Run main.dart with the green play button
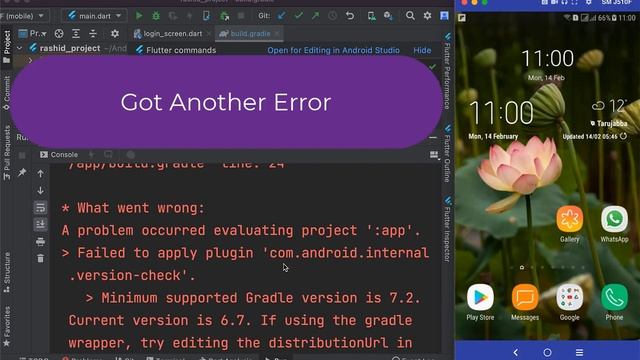The height and width of the screenshot is (360, 640). (139, 16)
